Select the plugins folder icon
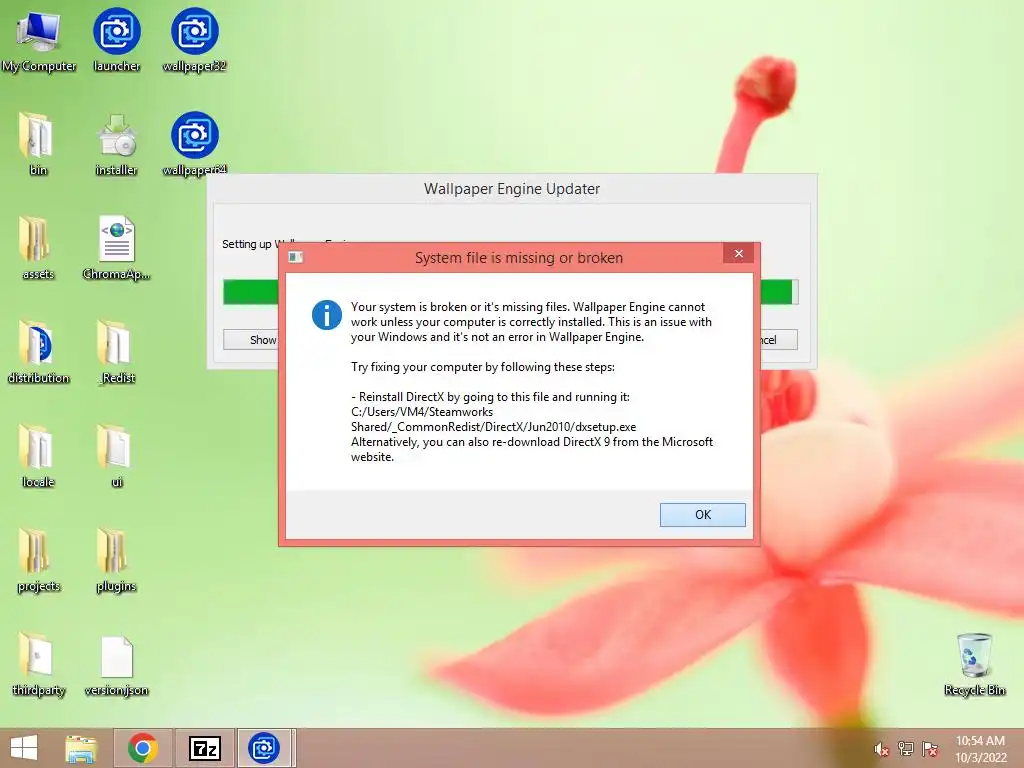The width and height of the screenshot is (1024, 768). point(116,560)
